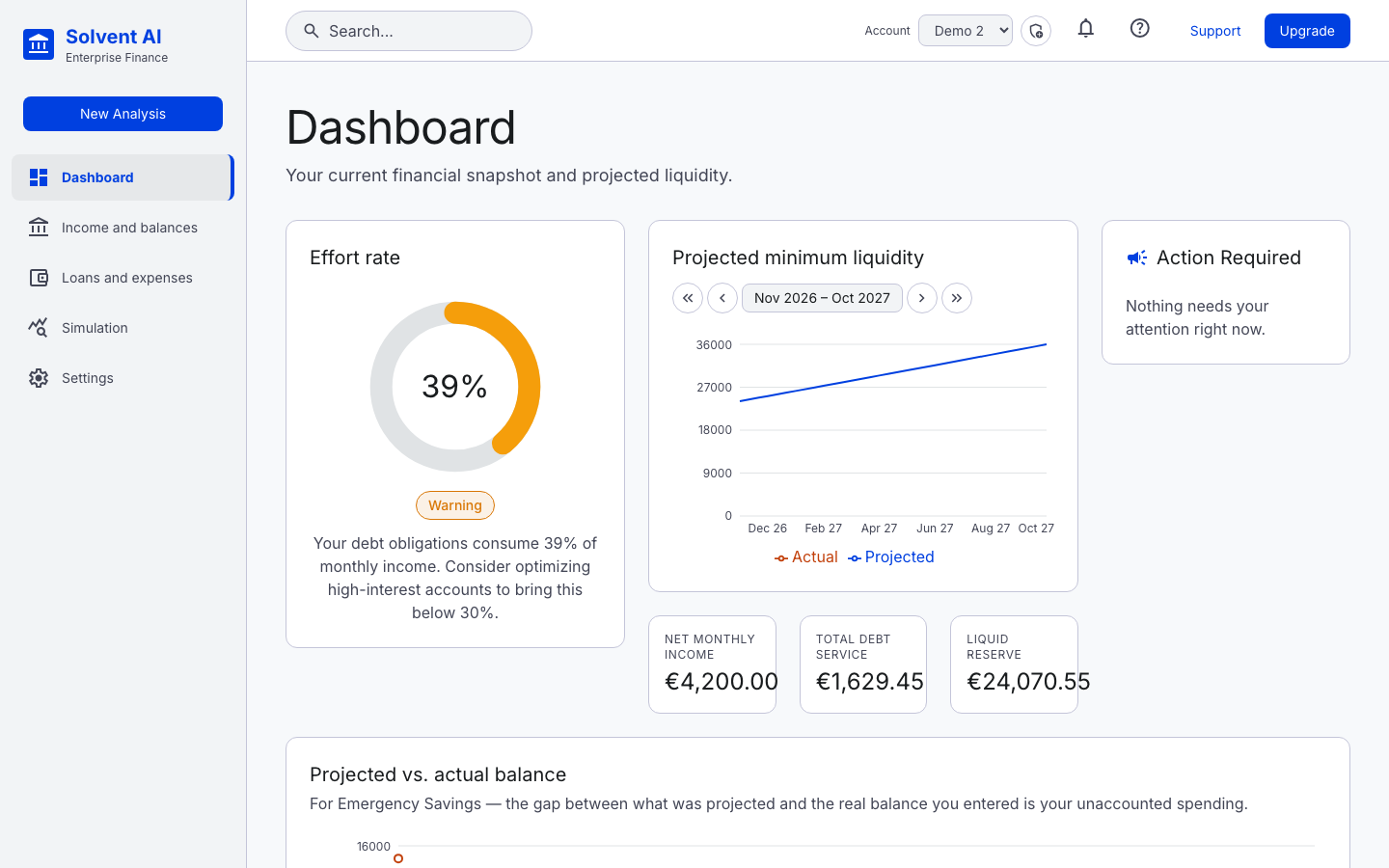The image size is (1389, 868).
Task: Open notifications bell icon
Action: coord(1086,29)
